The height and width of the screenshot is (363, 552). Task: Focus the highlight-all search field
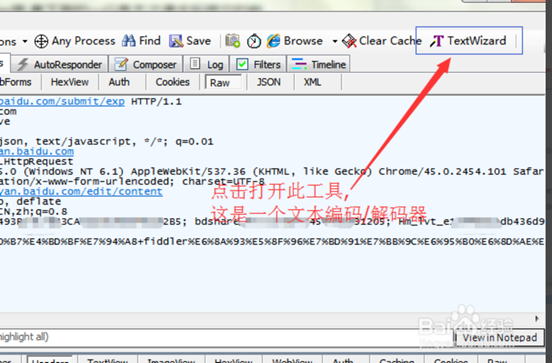tap(225, 337)
